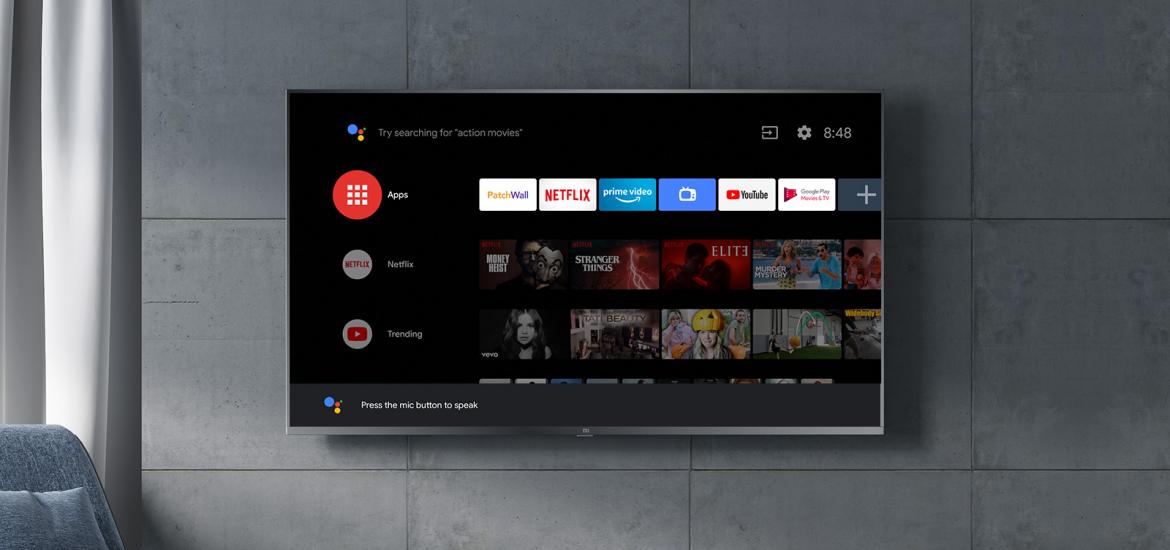
Task: Launch the Netflix app tile
Action: 567,195
